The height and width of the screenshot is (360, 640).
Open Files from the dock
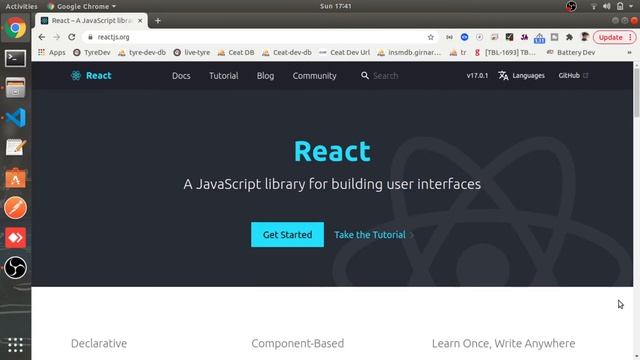(16, 88)
